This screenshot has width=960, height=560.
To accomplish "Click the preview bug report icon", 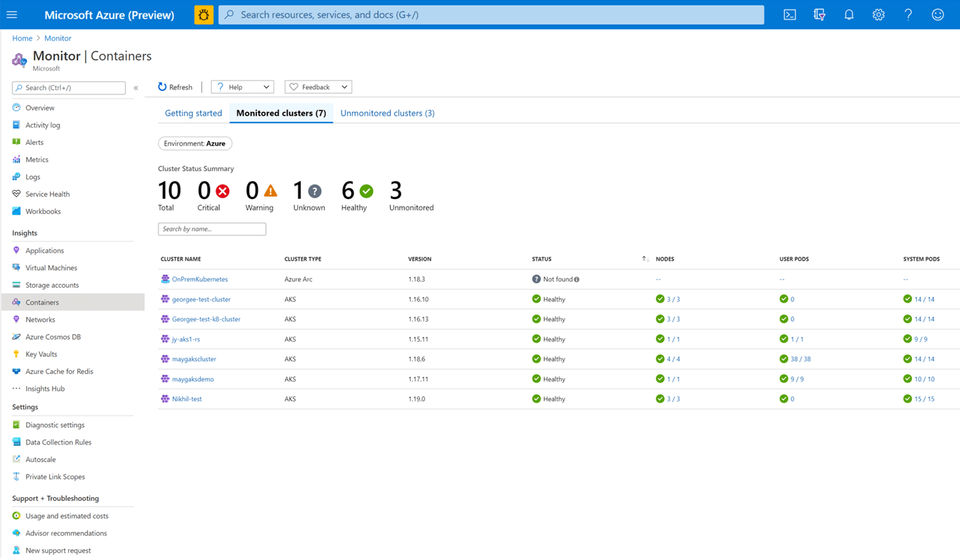I will point(203,15).
